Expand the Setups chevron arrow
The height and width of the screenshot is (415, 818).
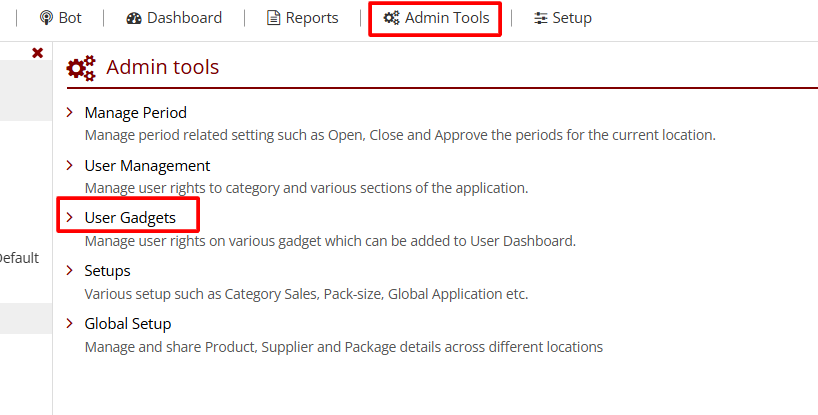pyautogui.click(x=70, y=271)
